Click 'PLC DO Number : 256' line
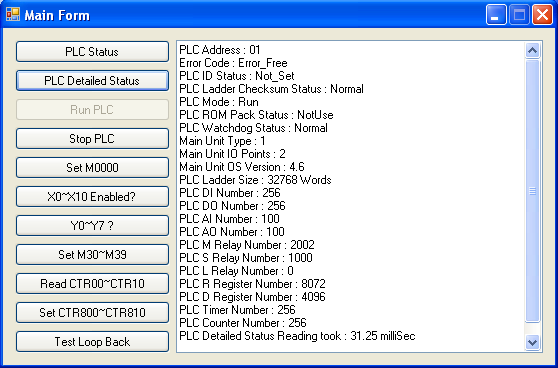Viewport: 558px width, 368px height. pyautogui.click(x=232, y=206)
